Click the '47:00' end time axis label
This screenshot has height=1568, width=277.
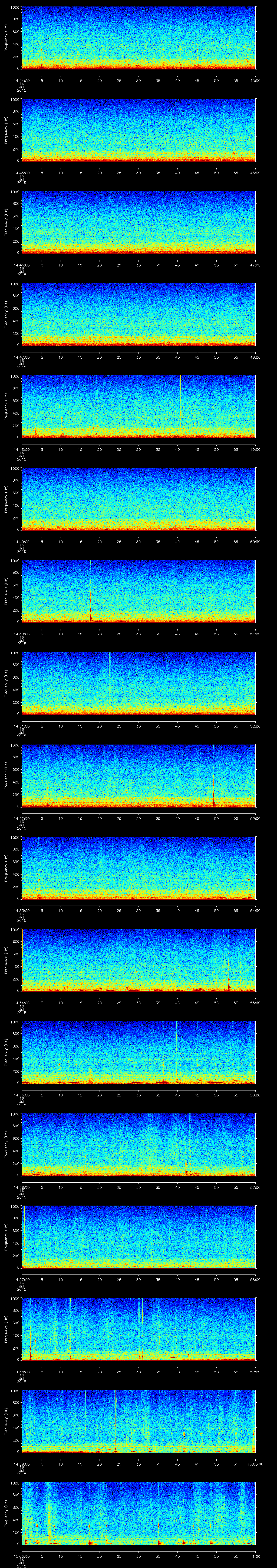[x=255, y=265]
